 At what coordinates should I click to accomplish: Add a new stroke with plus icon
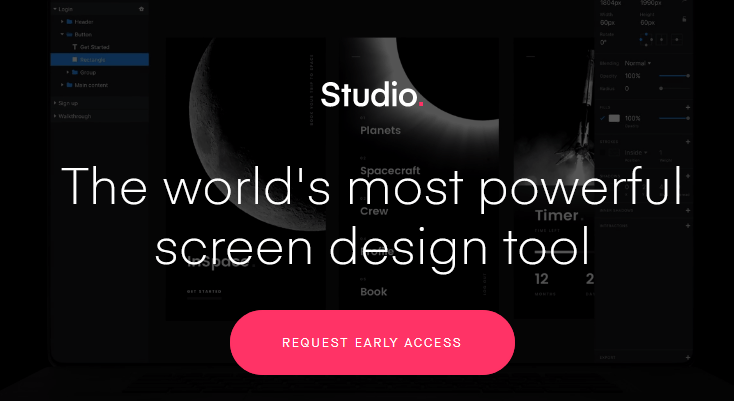click(x=688, y=142)
